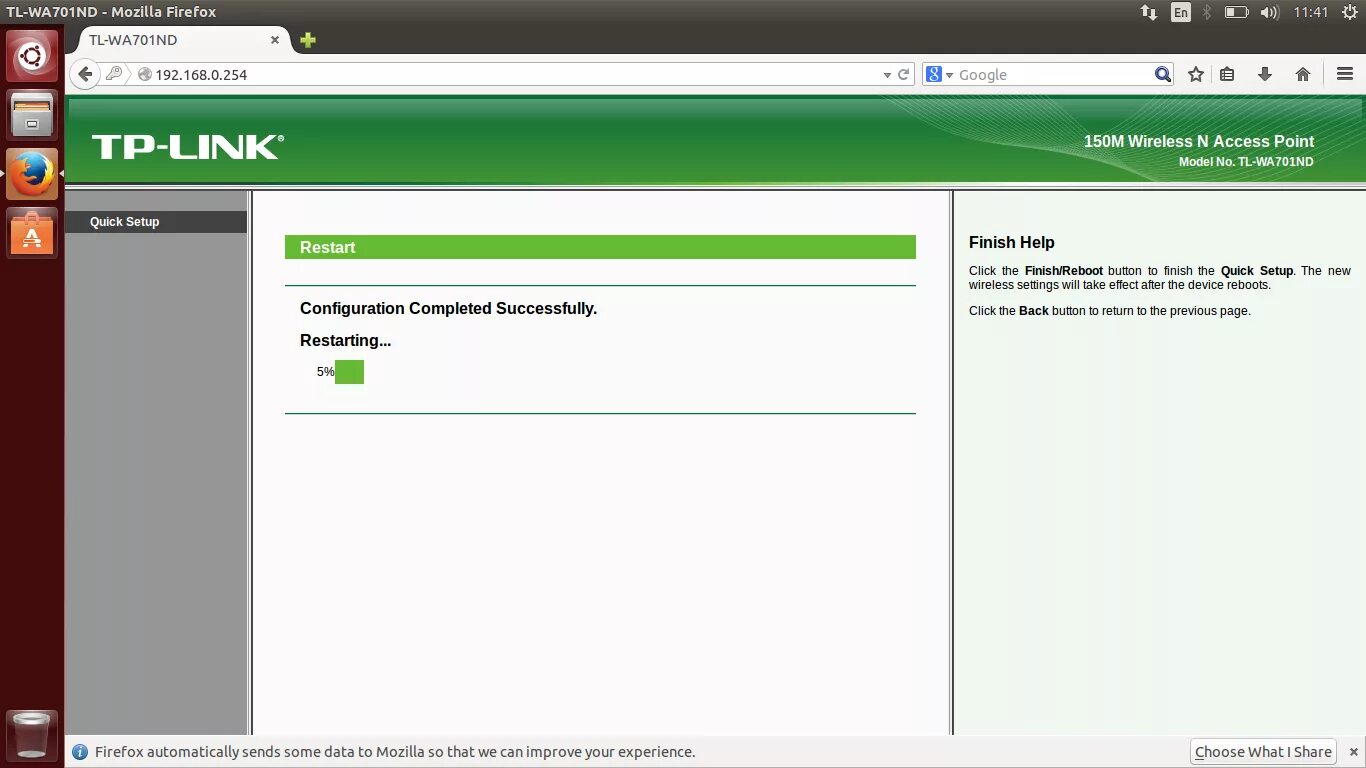Open the Firefox hamburger menu

1345,75
